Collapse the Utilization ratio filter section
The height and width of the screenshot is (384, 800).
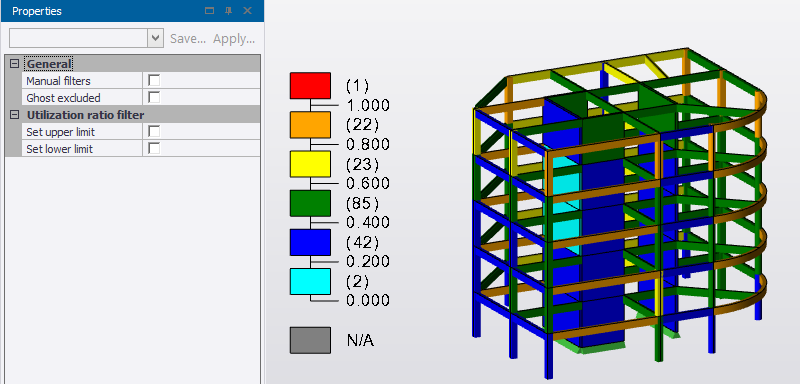[x=14, y=114]
